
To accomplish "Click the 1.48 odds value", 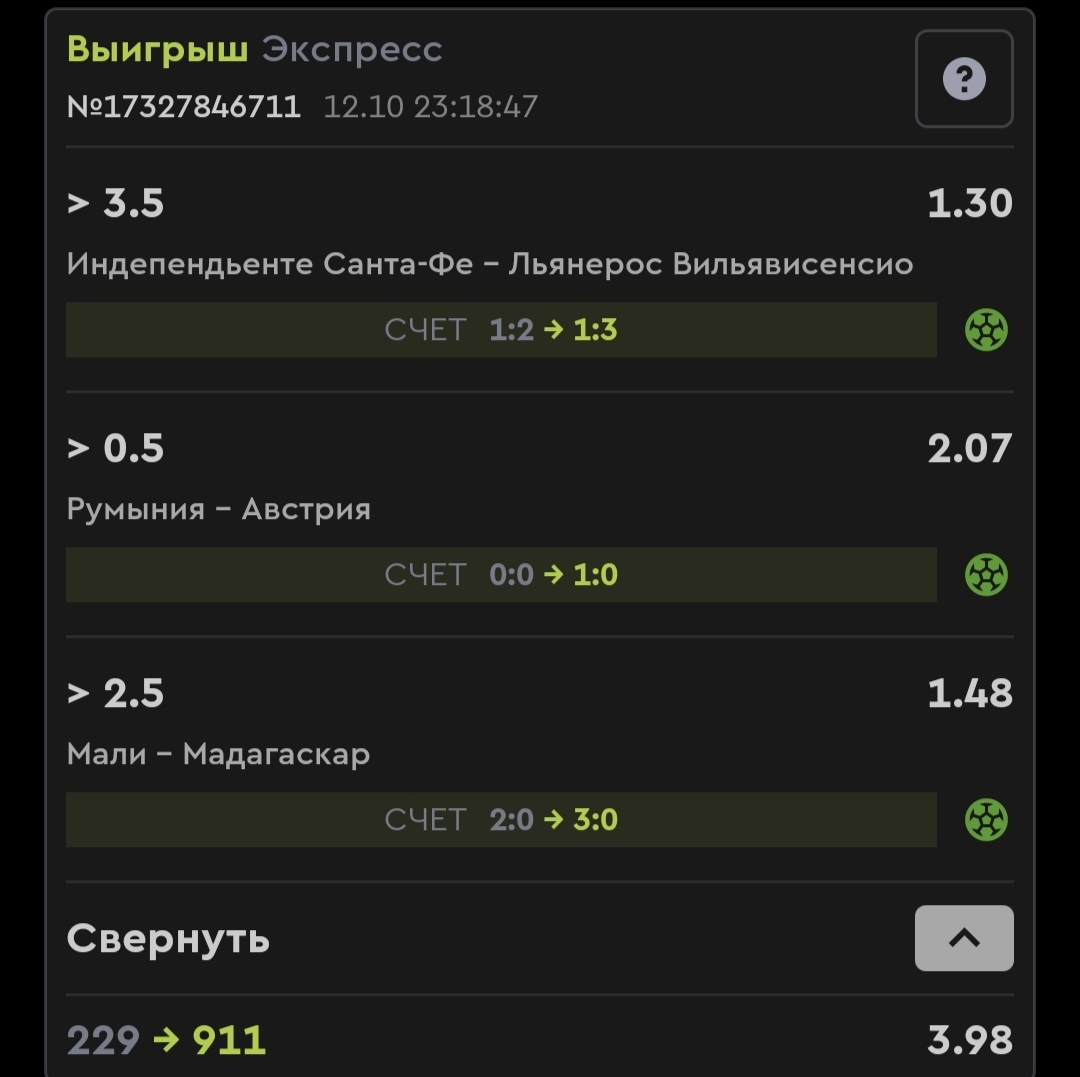I will click(969, 694).
